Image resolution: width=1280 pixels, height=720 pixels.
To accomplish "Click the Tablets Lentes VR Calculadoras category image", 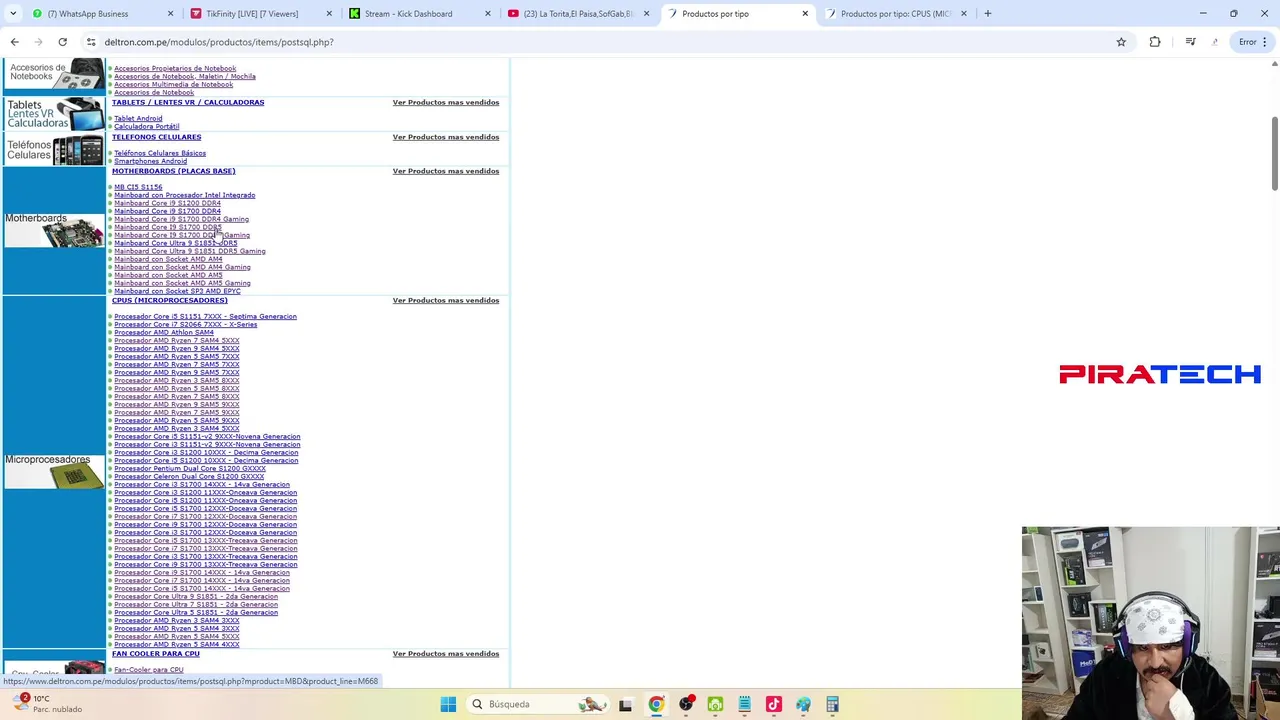I will [x=54, y=114].
